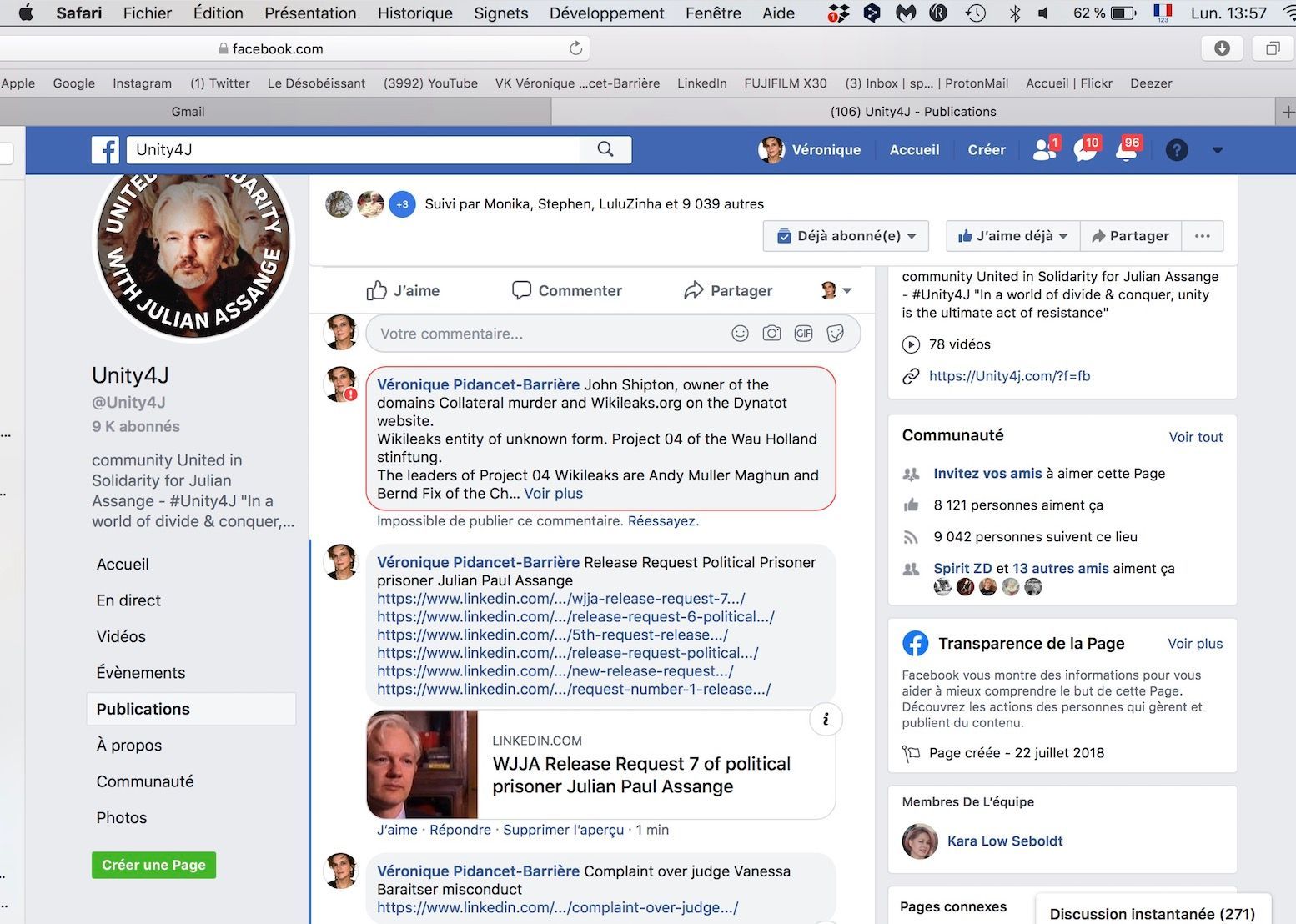Expand the account dropdown arrow in header

tap(1217, 150)
